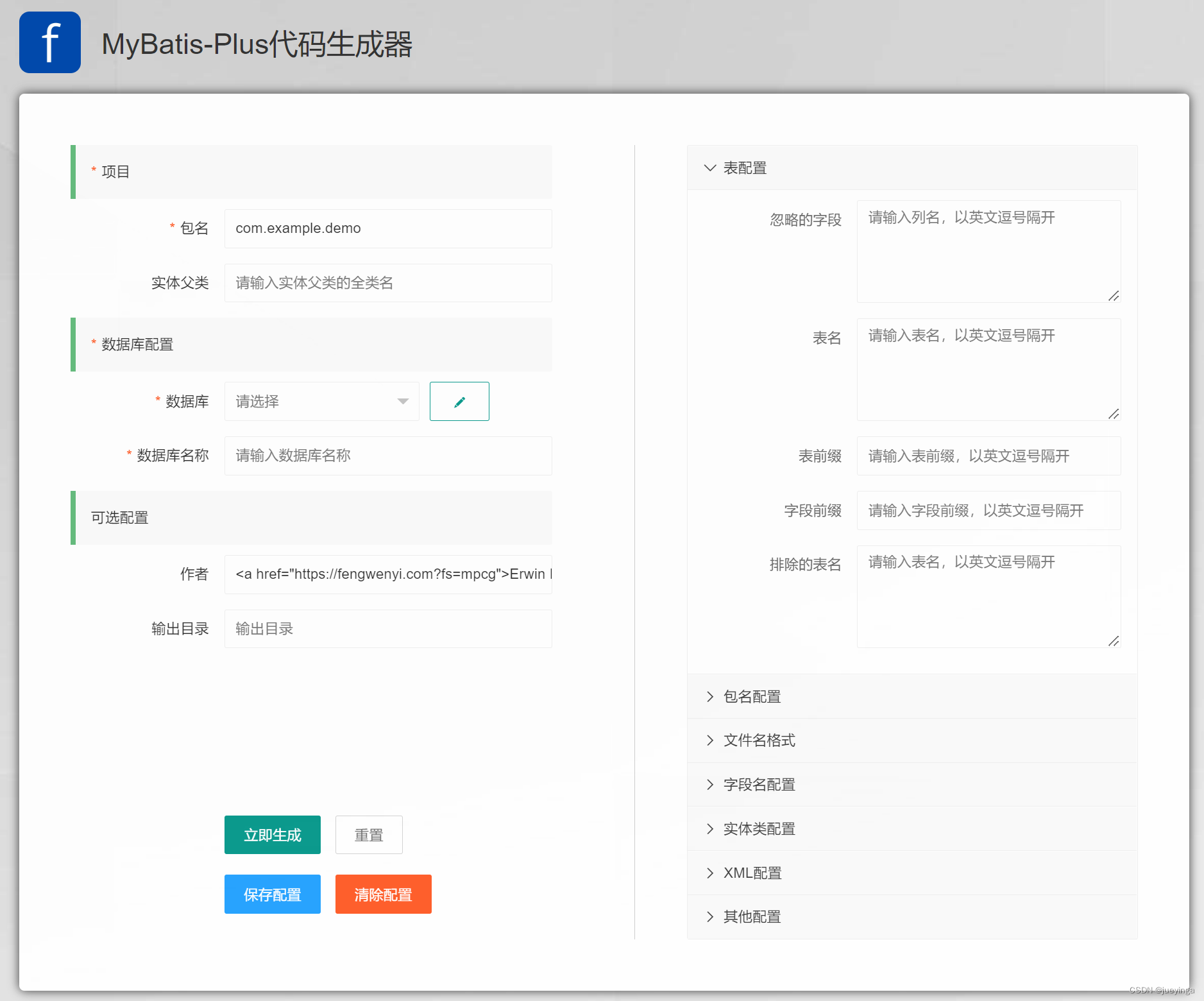Focus the 输出目录 input field
Screen dimensions: 1204x1001
[388, 629]
